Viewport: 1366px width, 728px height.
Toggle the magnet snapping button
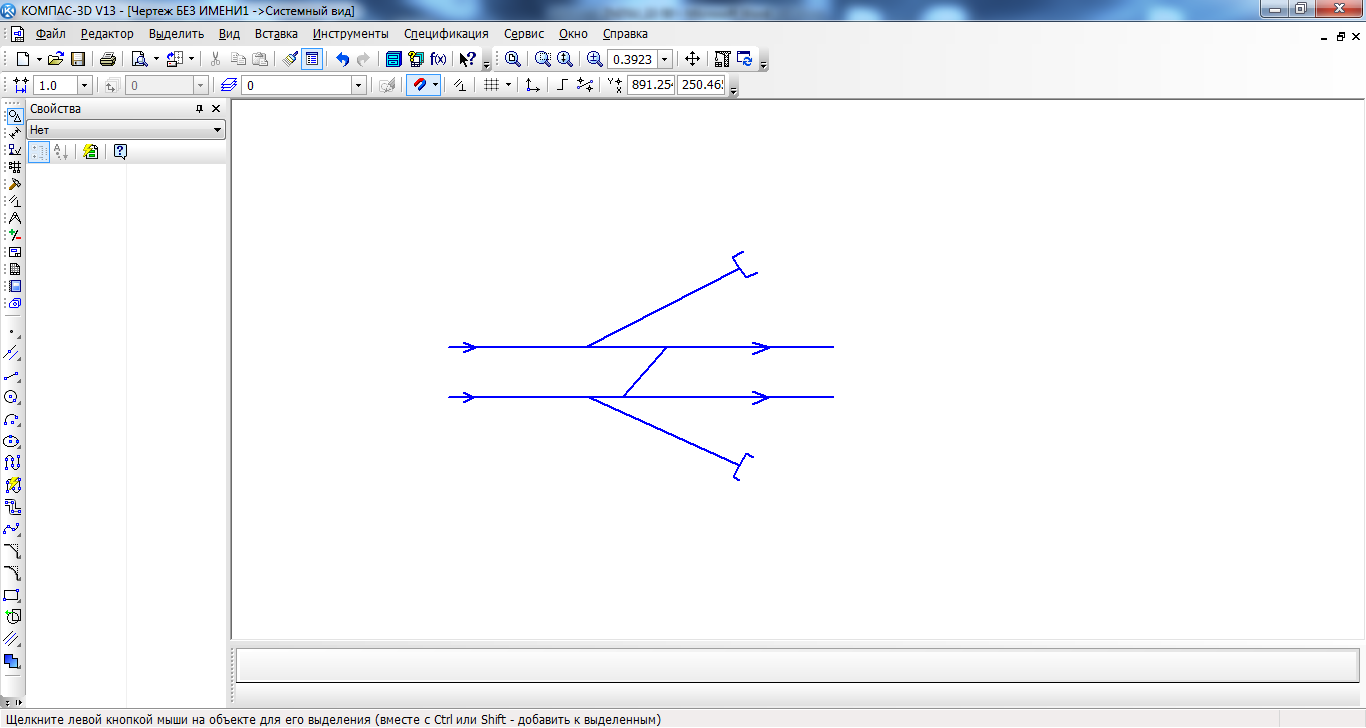tap(419, 86)
